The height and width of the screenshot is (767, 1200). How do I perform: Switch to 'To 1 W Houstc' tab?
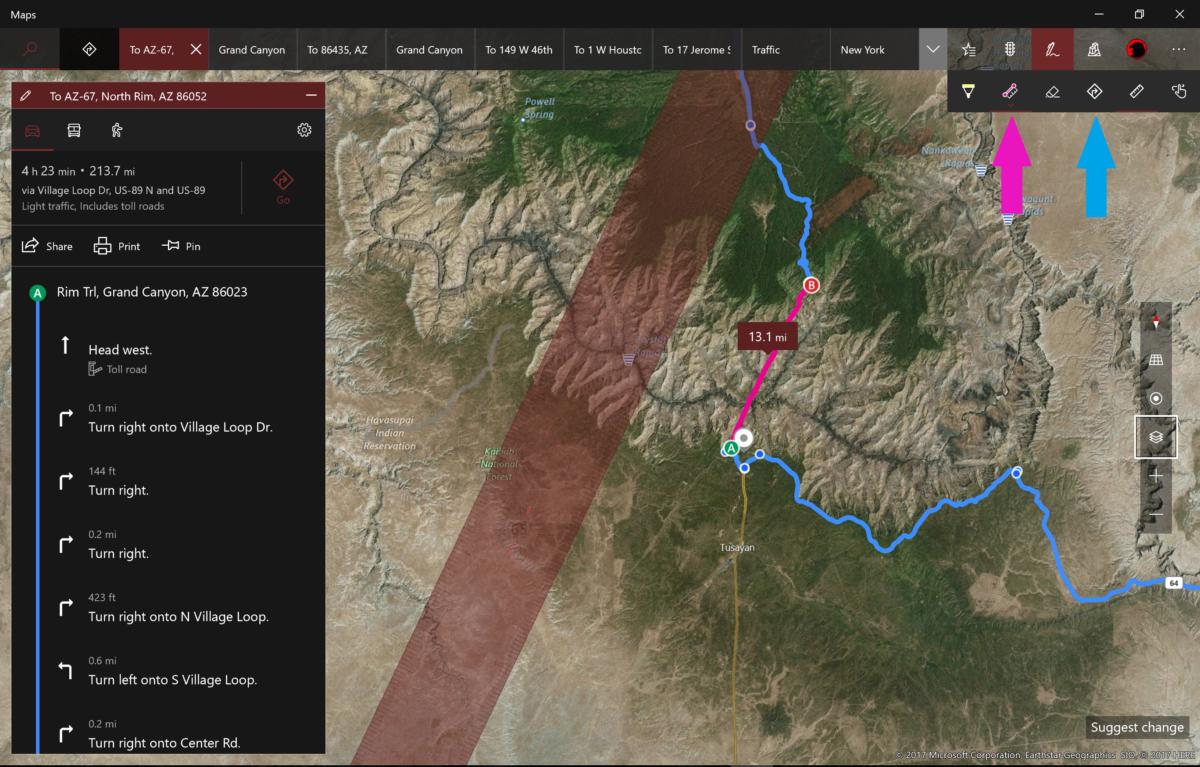[x=608, y=49]
